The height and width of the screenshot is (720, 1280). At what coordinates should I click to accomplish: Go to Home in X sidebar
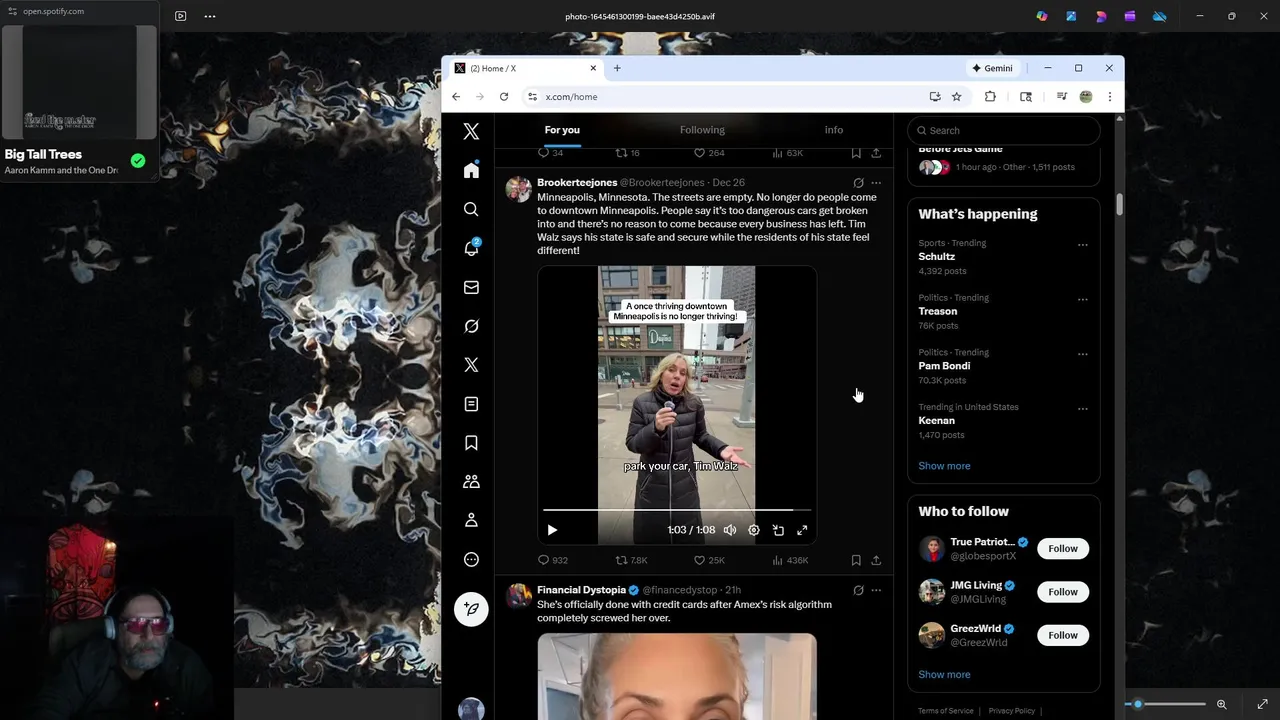point(471,170)
